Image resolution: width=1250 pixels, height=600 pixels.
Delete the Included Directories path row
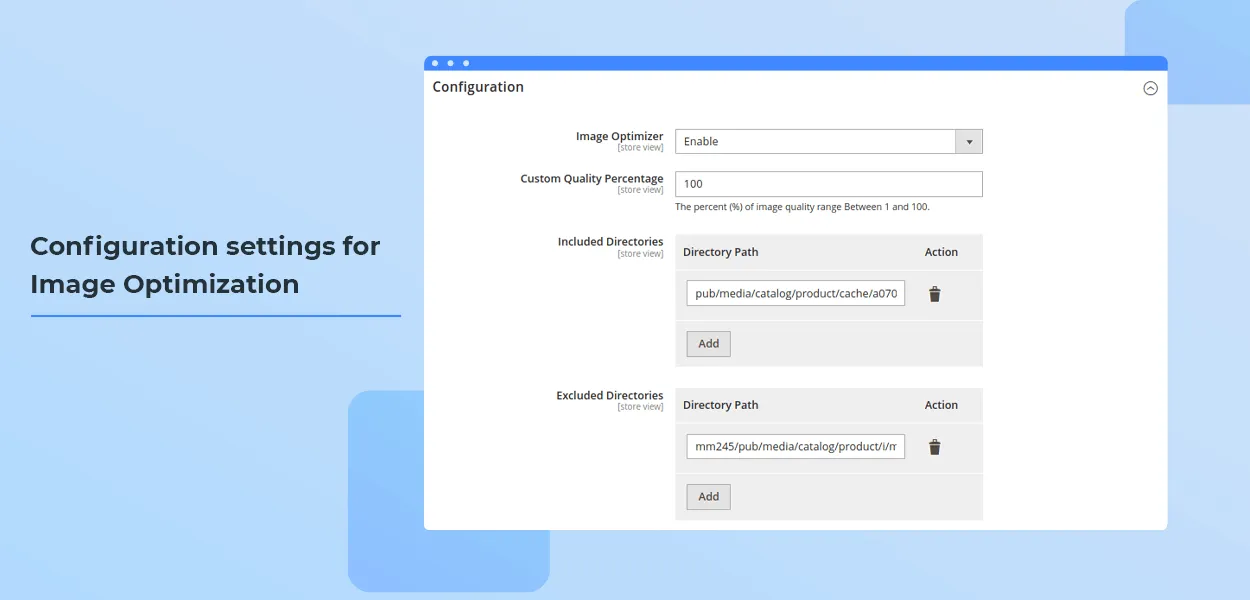point(934,294)
